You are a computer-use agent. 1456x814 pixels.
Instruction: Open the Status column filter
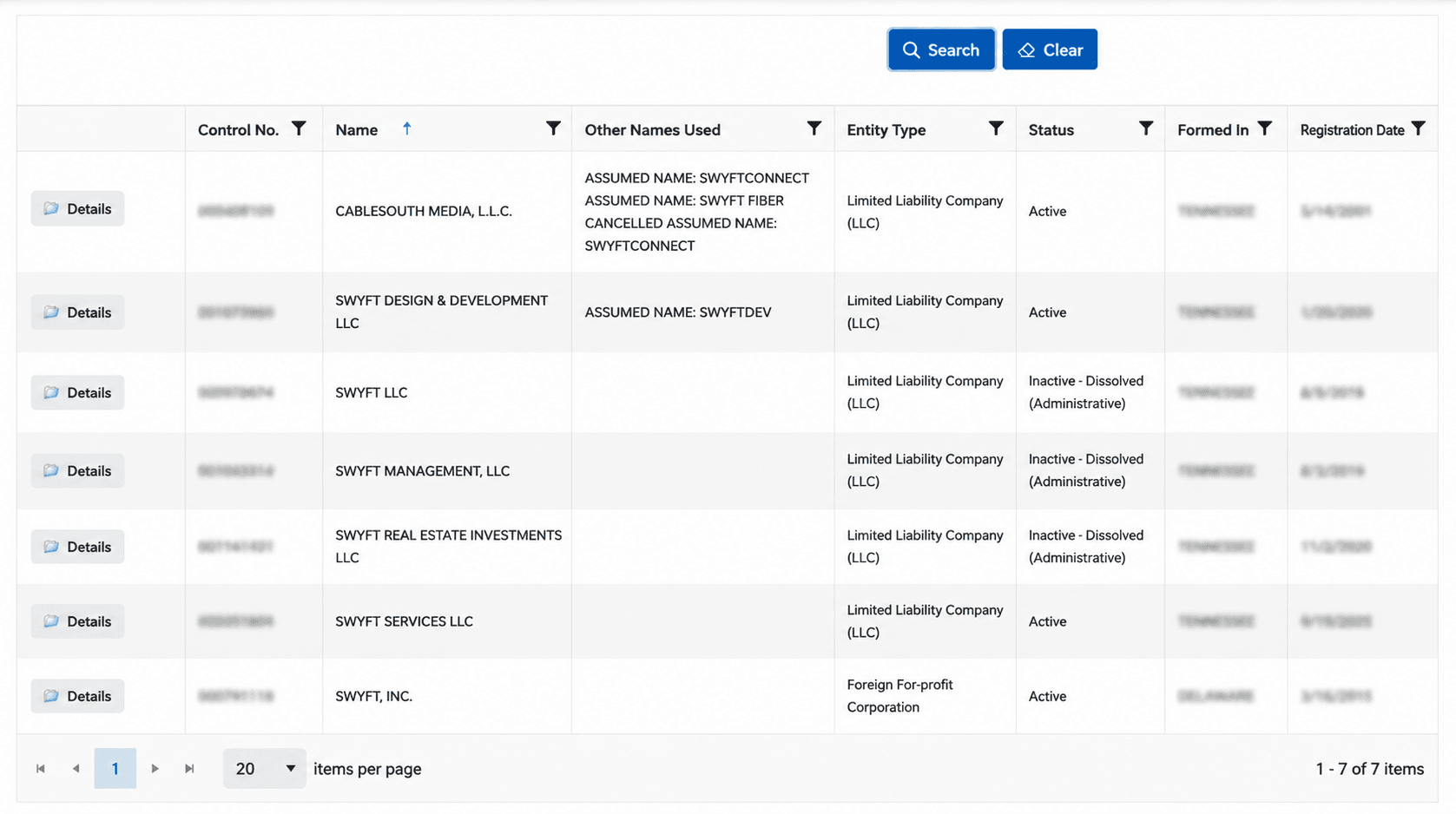(x=1146, y=128)
